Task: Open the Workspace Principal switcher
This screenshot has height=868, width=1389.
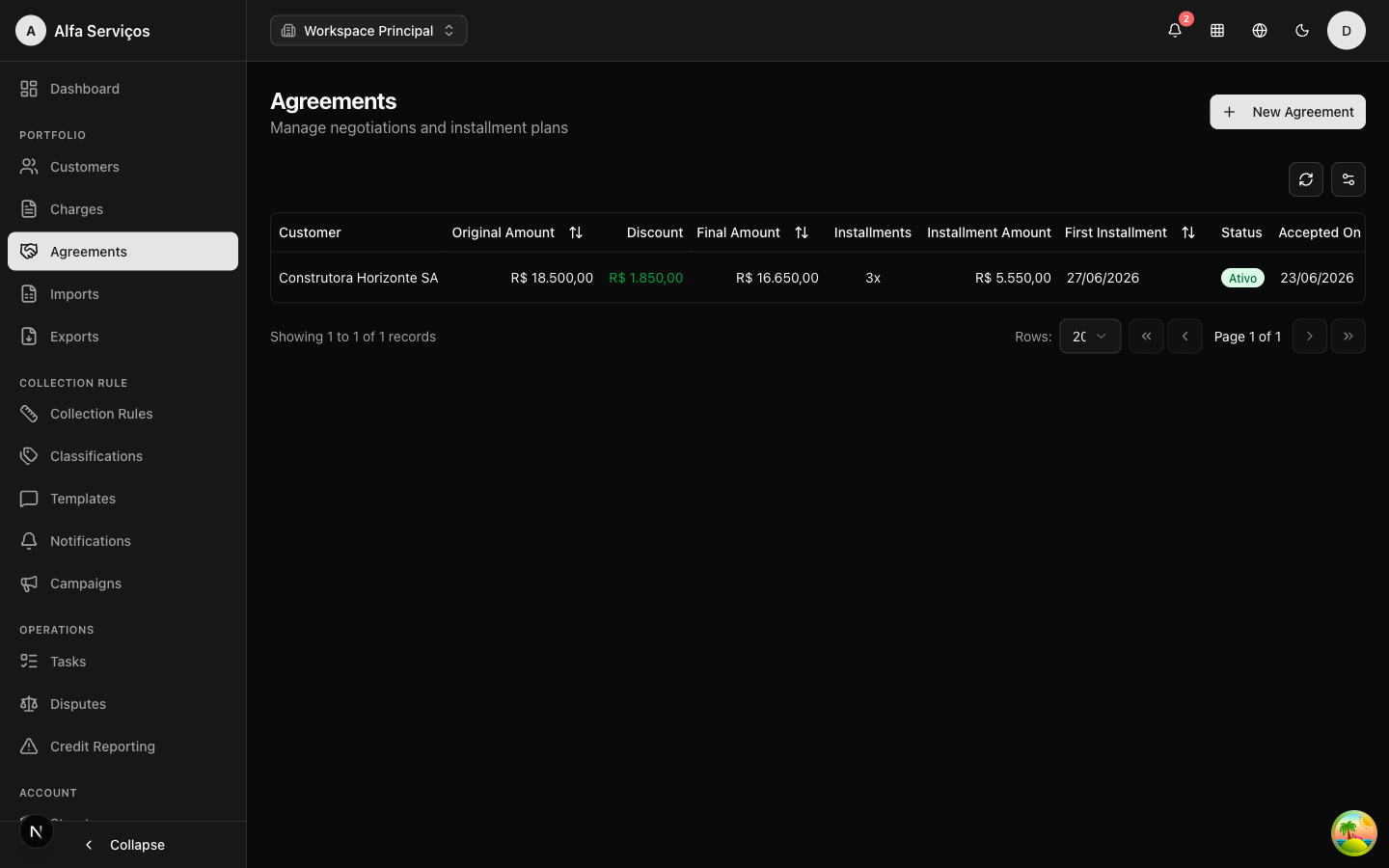Action: 368,31
